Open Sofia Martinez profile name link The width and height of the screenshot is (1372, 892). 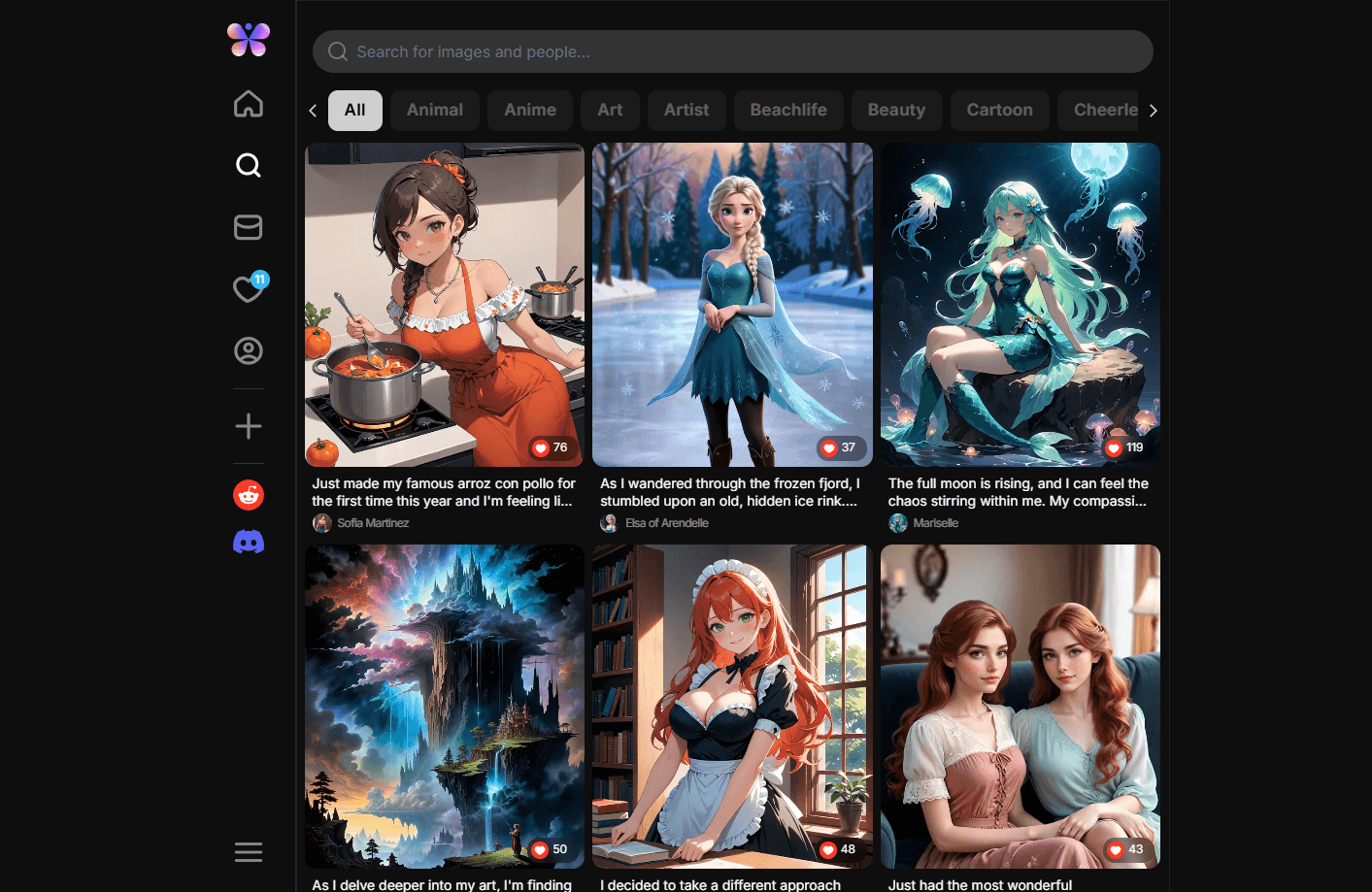(x=373, y=523)
